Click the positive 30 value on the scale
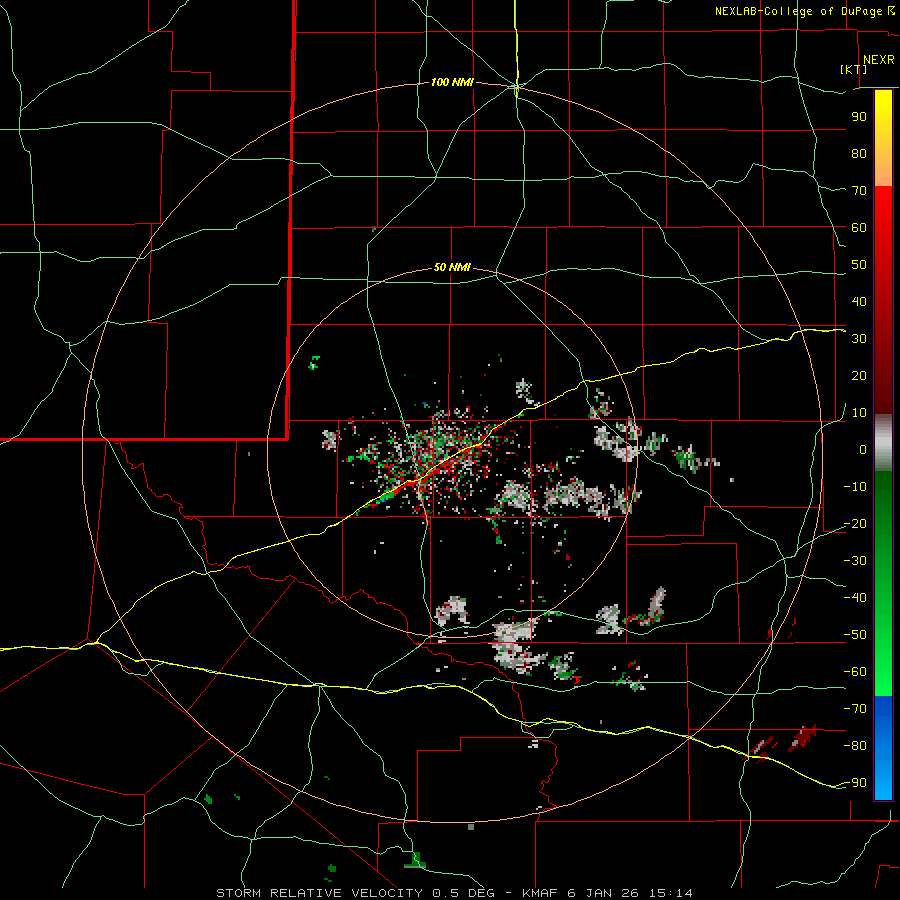This screenshot has width=900, height=900. click(859, 339)
